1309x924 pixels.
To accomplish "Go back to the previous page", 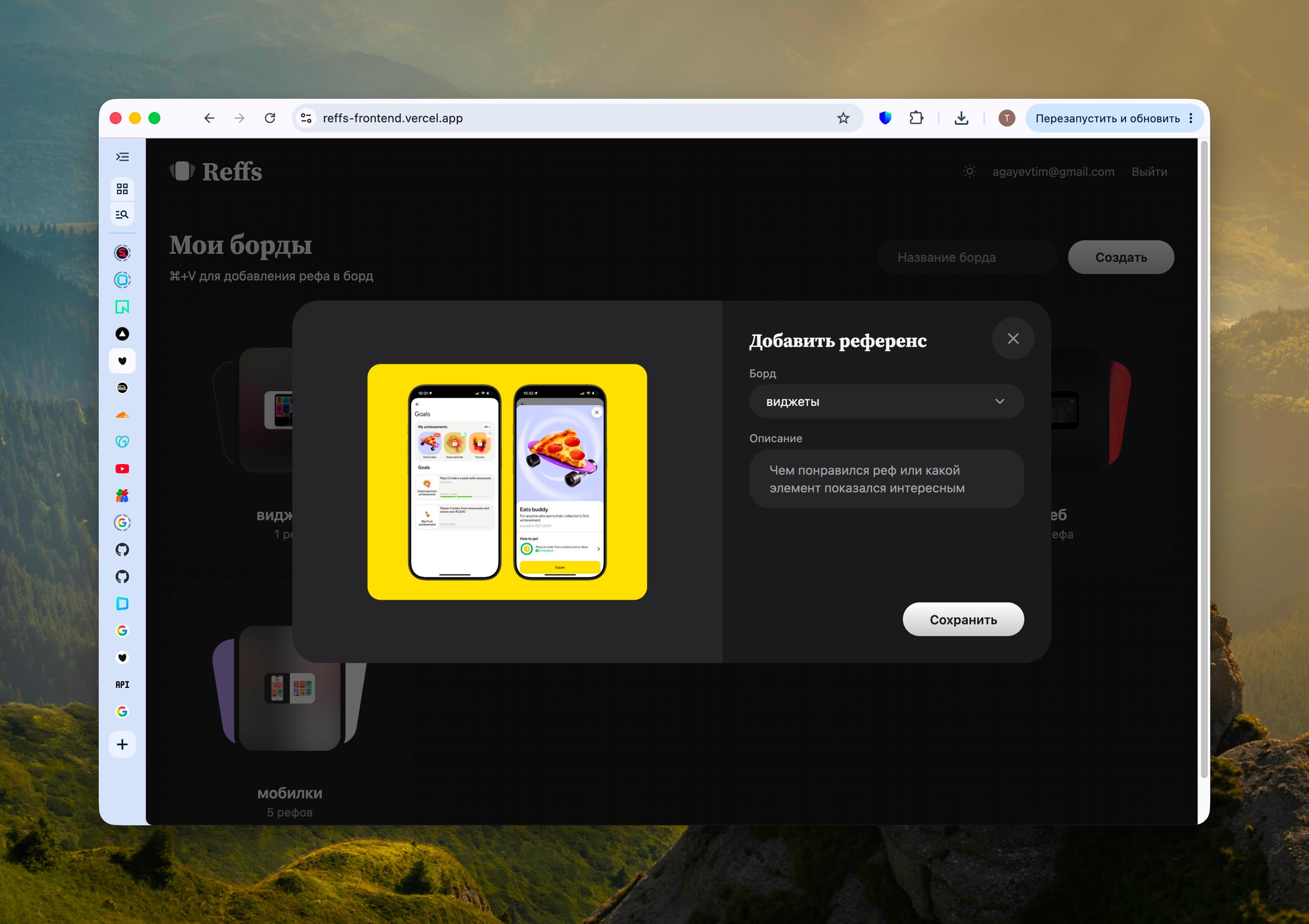I will coord(209,118).
